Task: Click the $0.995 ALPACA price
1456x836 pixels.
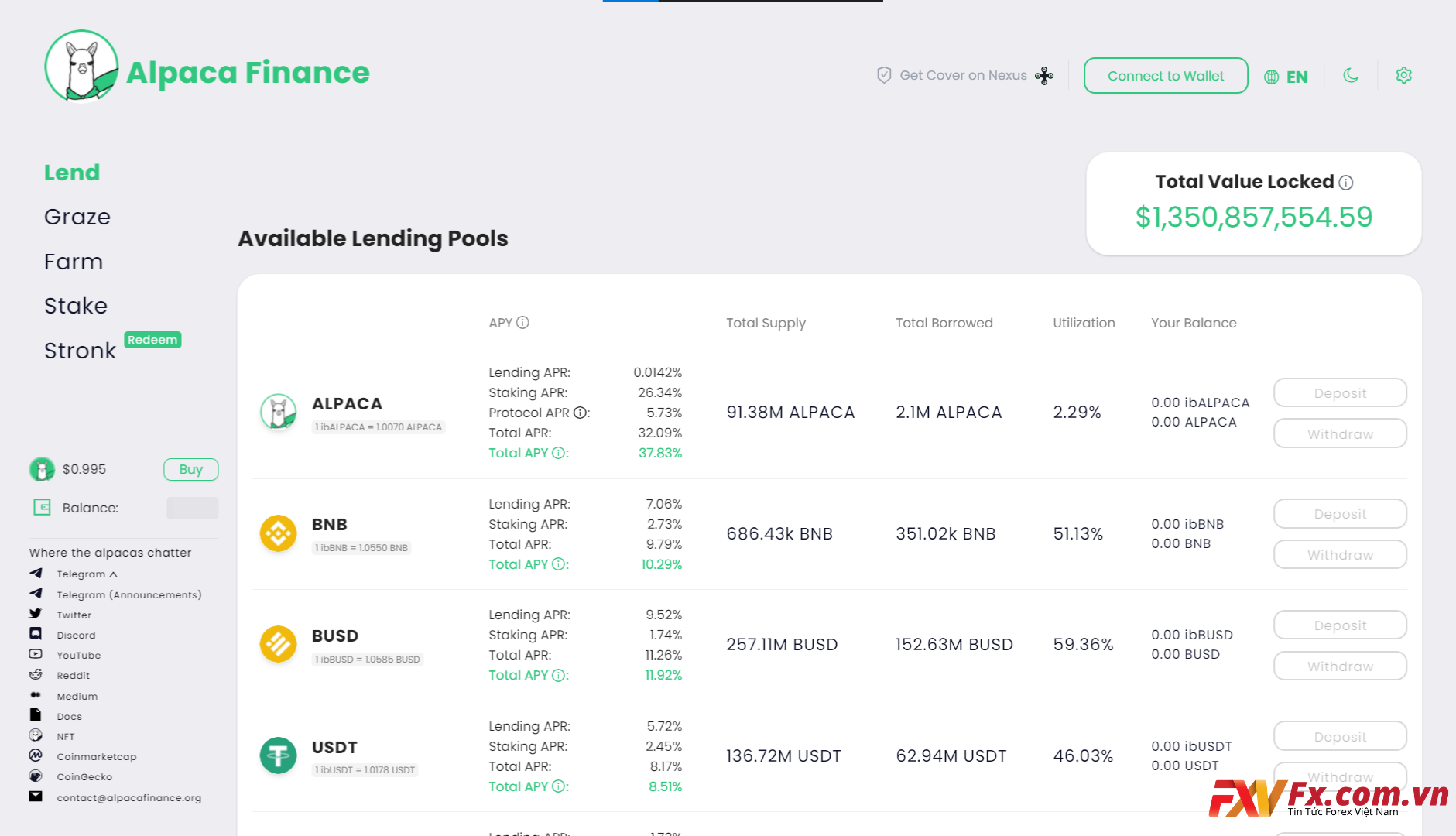Action: point(84,469)
